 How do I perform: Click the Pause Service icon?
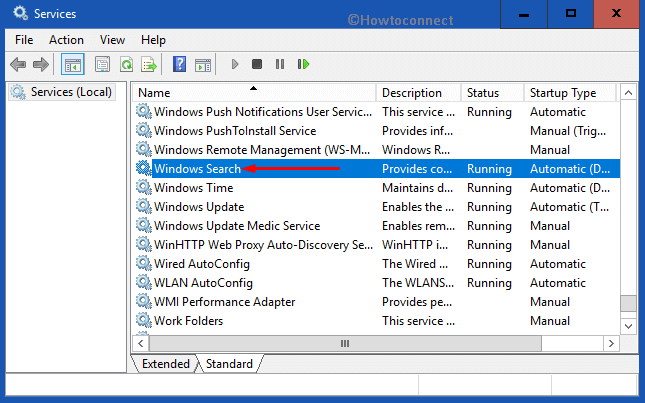coord(280,64)
